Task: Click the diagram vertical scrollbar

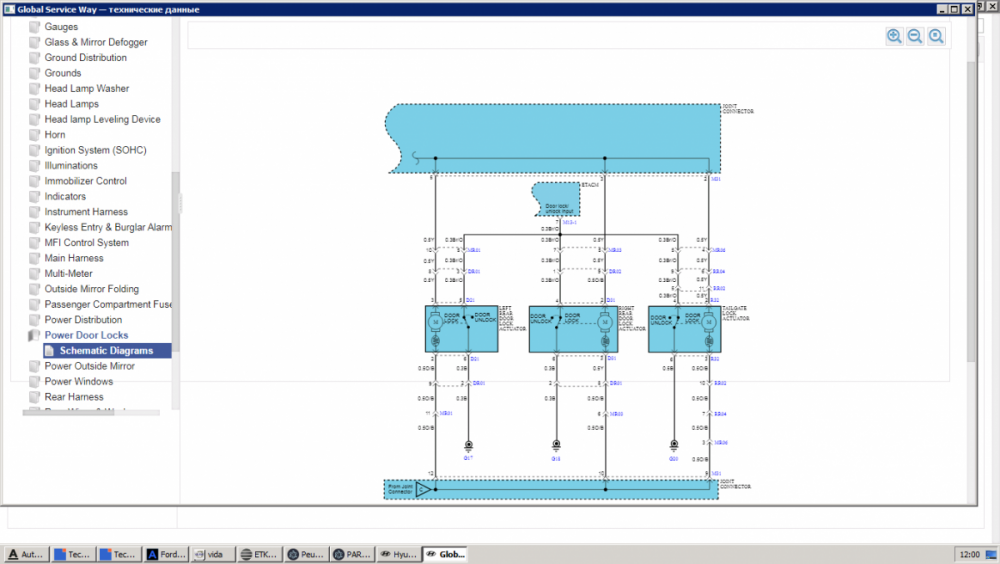Action: [x=970, y=210]
